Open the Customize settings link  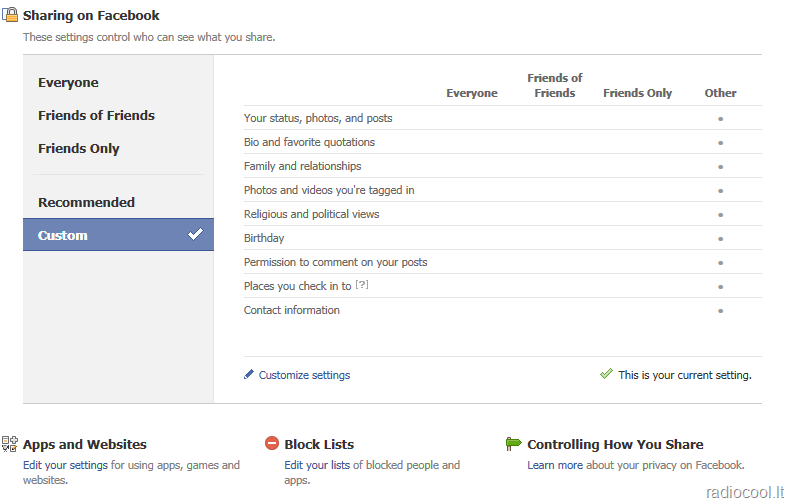pos(304,375)
